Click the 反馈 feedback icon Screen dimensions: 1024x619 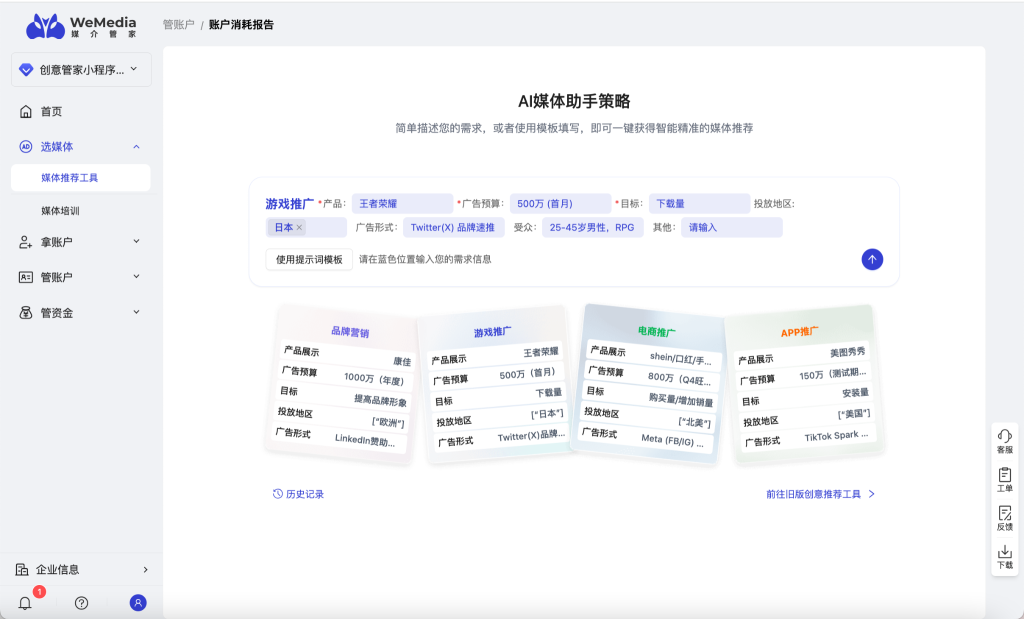(1004, 517)
